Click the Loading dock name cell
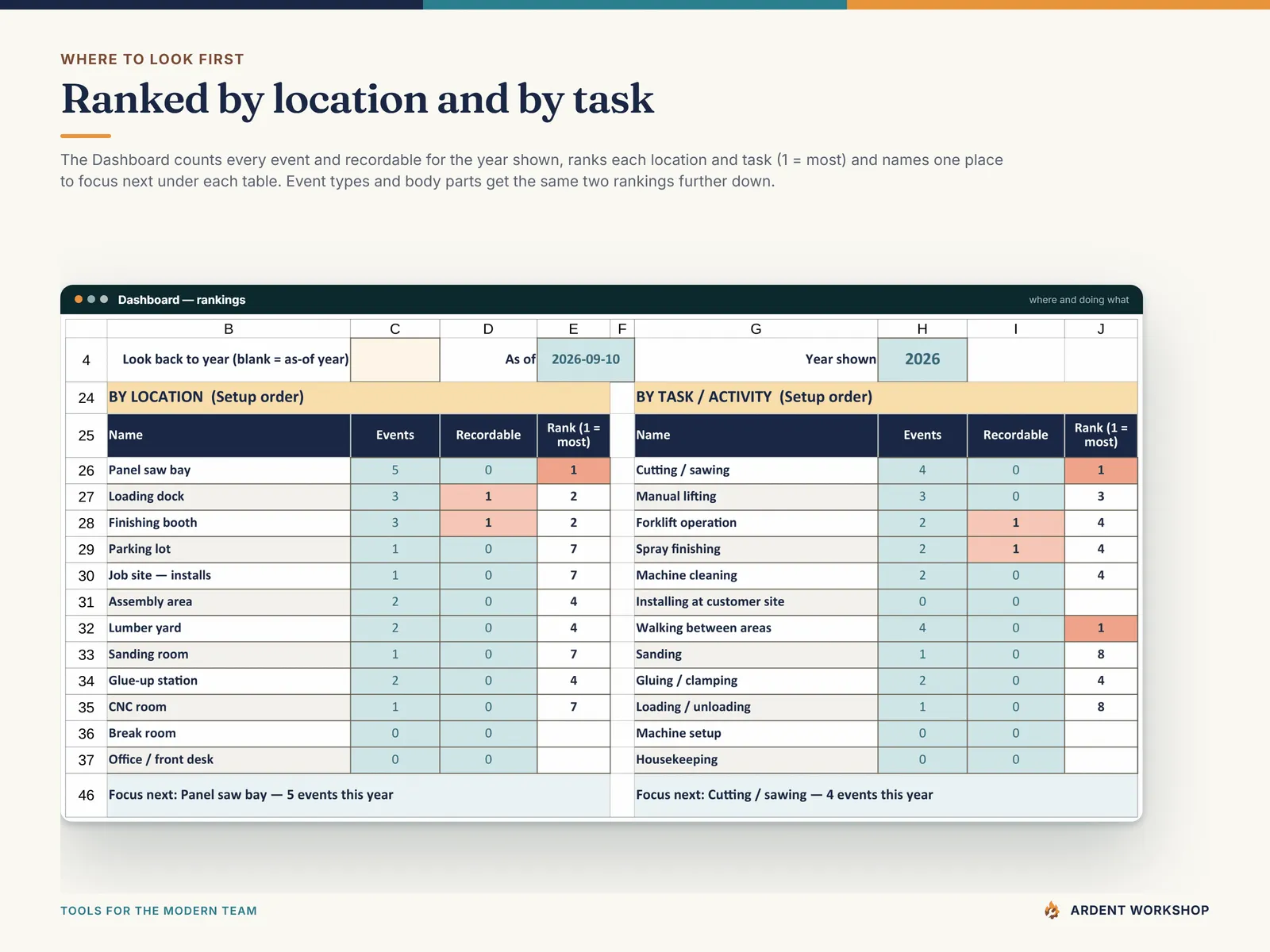 (x=229, y=496)
